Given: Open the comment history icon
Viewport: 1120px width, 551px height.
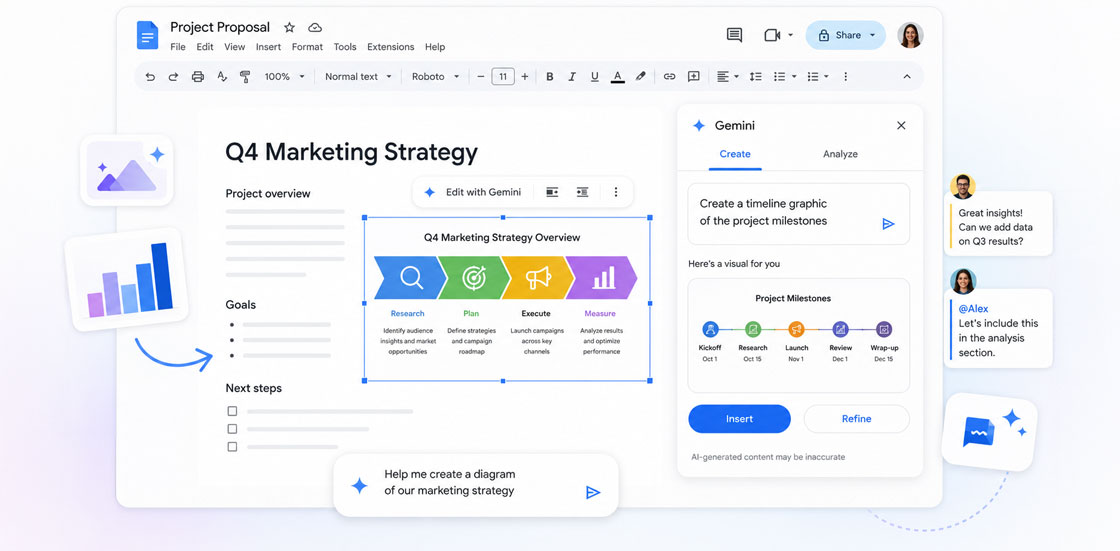Looking at the screenshot, I should click(734, 35).
